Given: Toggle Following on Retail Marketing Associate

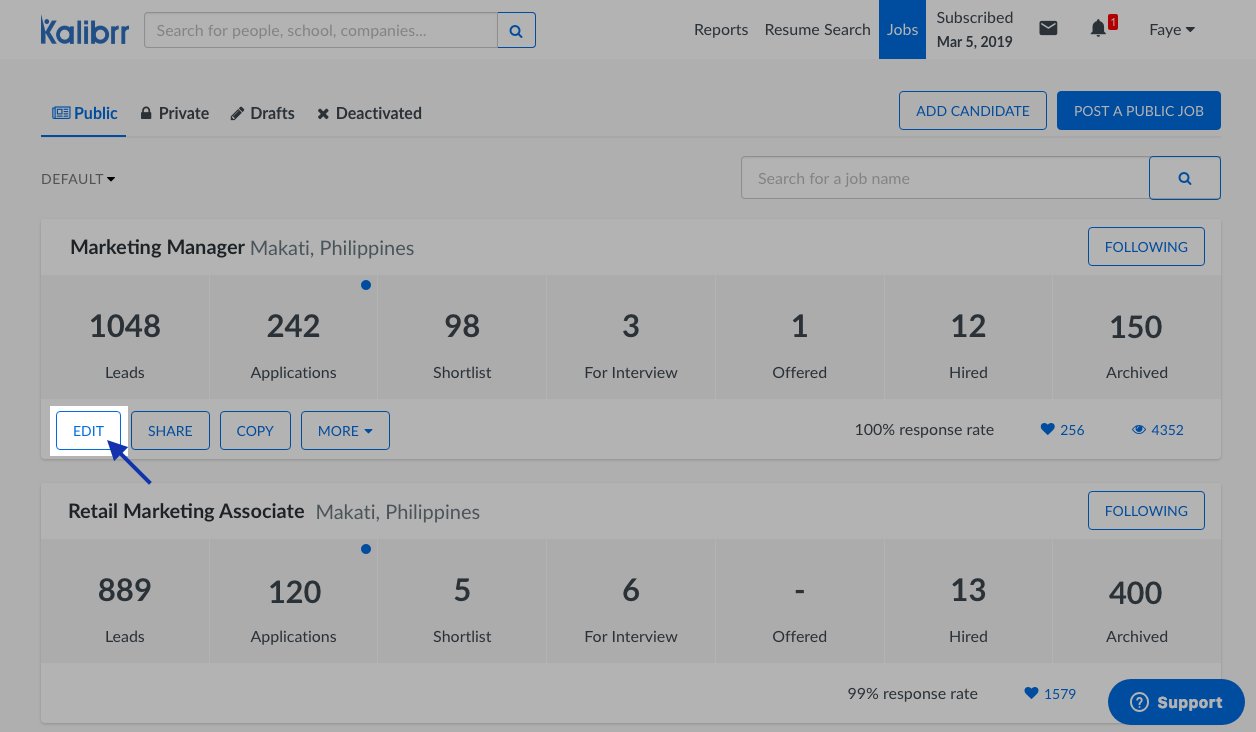Looking at the screenshot, I should (1145, 511).
